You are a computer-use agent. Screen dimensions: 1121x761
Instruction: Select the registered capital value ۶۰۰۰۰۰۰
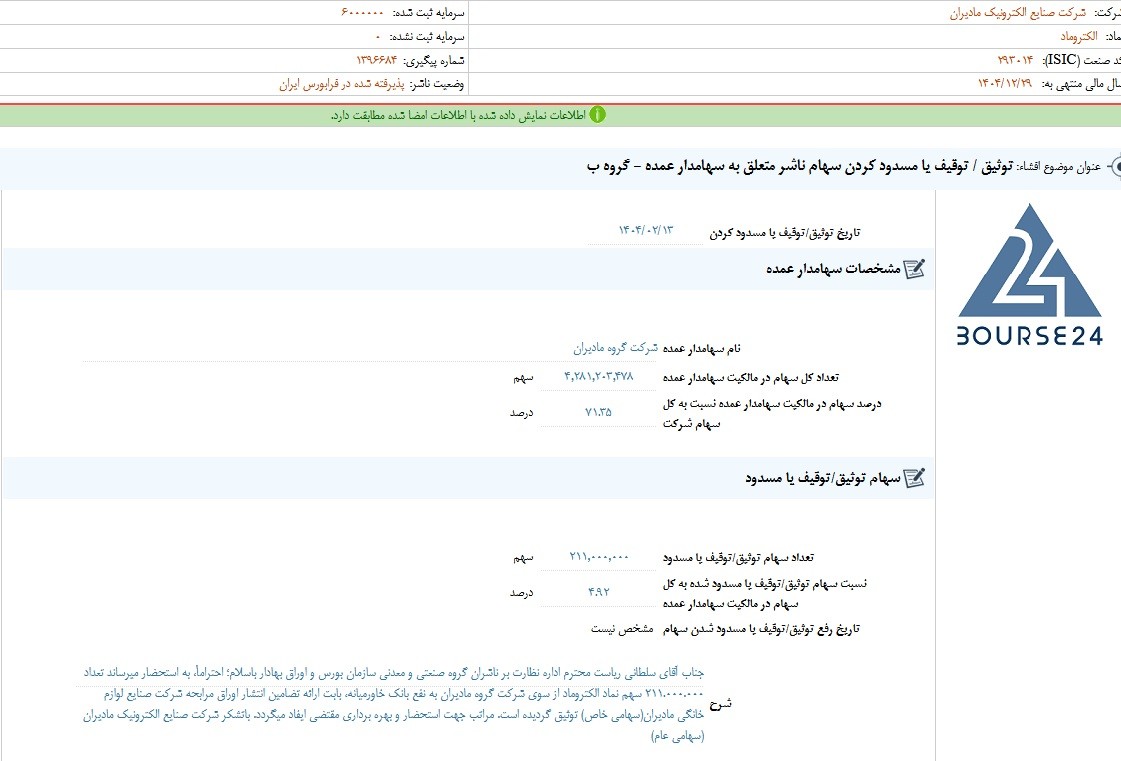click(362, 13)
